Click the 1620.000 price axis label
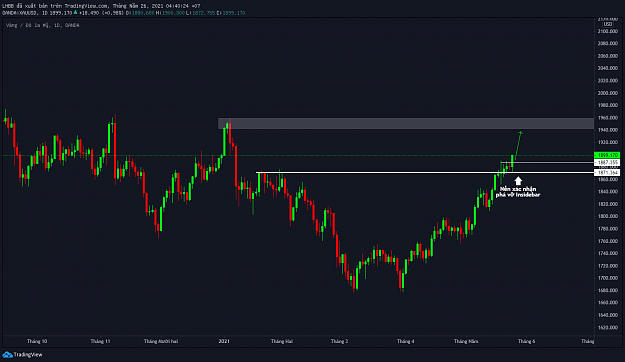625x362 pixels. [608, 327]
